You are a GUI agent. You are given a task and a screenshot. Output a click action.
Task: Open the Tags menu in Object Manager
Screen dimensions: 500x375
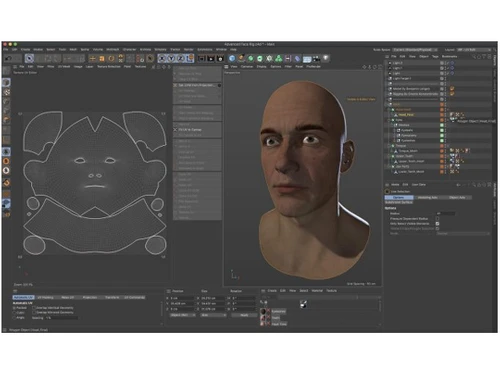(x=435, y=57)
